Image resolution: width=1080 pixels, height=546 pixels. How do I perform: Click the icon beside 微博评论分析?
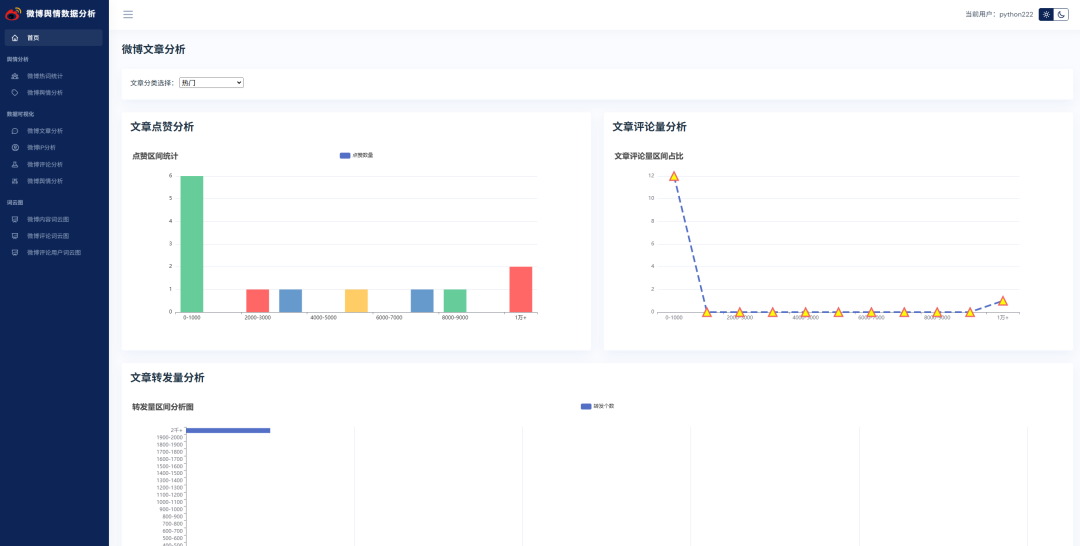(15, 165)
